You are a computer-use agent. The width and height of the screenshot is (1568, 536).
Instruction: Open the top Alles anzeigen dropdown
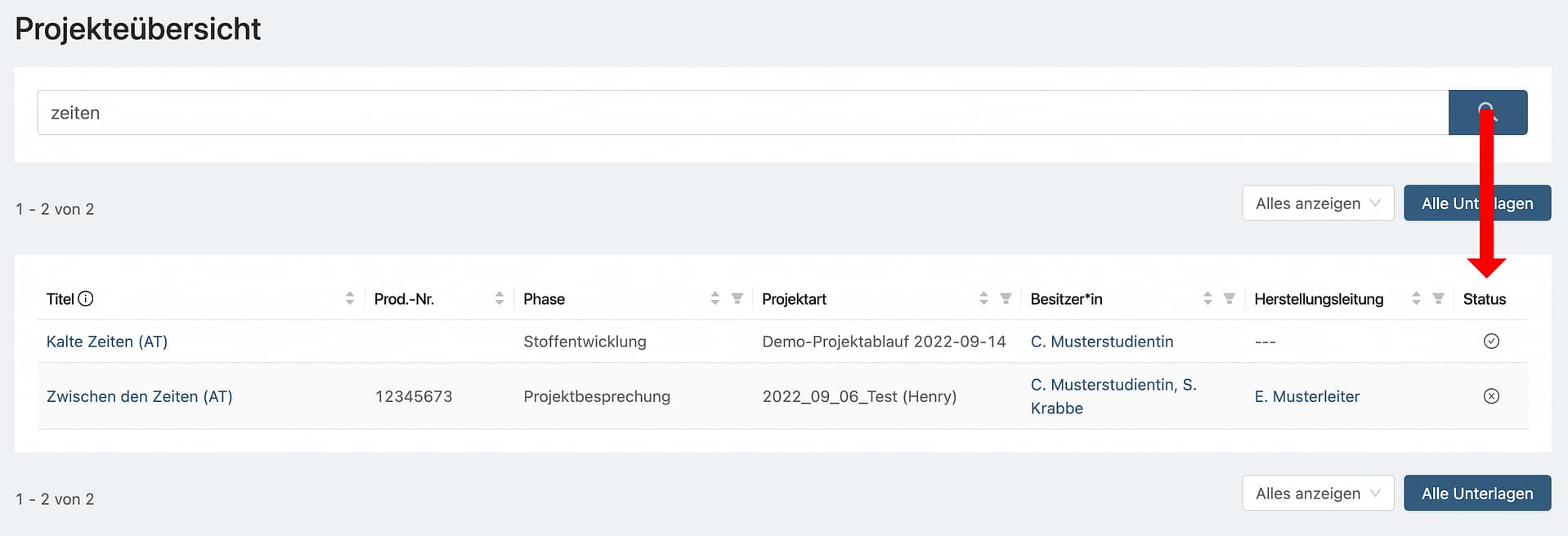click(x=1317, y=203)
